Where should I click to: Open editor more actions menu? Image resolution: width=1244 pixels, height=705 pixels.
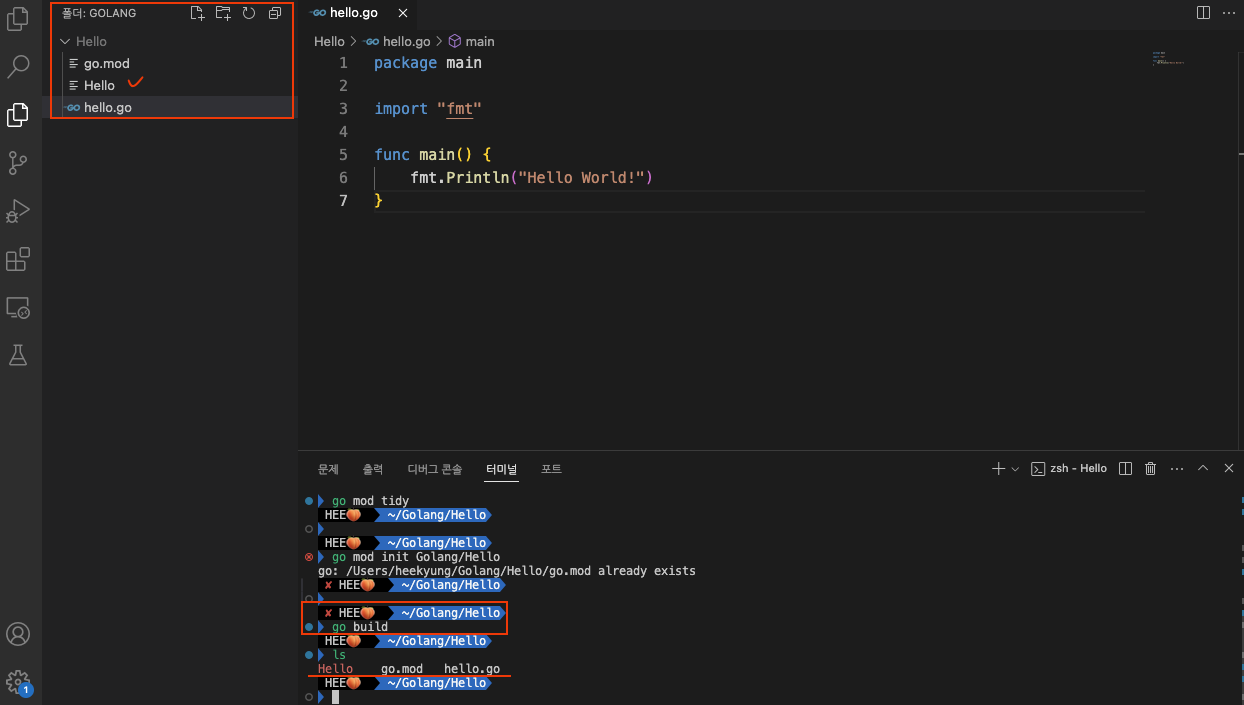click(x=1229, y=13)
